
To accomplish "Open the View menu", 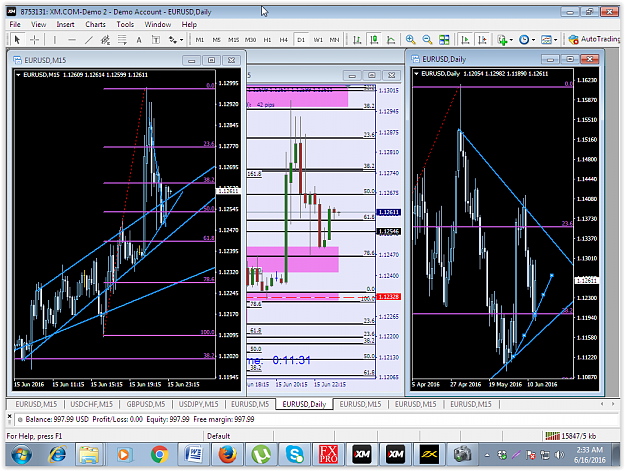I will pyautogui.click(x=38, y=24).
